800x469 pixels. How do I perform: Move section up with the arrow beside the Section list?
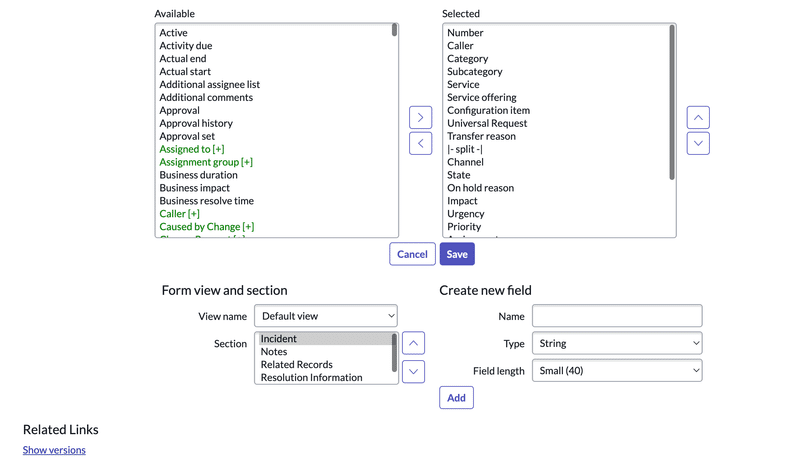click(x=413, y=343)
